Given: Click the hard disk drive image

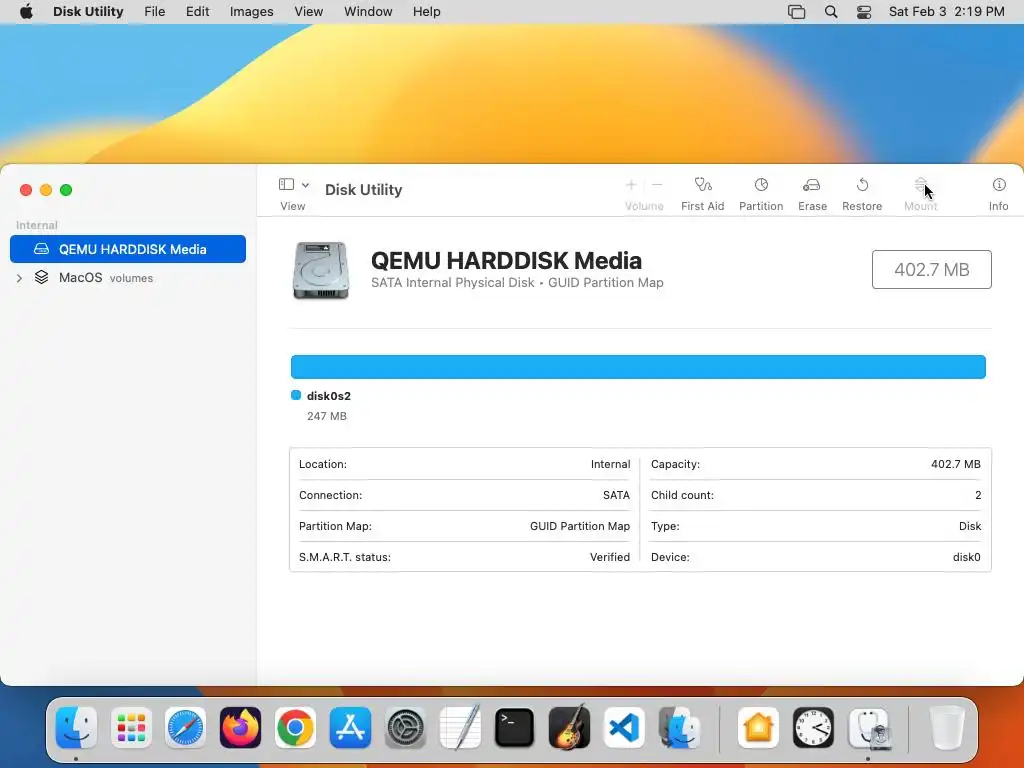Looking at the screenshot, I should pyautogui.click(x=321, y=270).
